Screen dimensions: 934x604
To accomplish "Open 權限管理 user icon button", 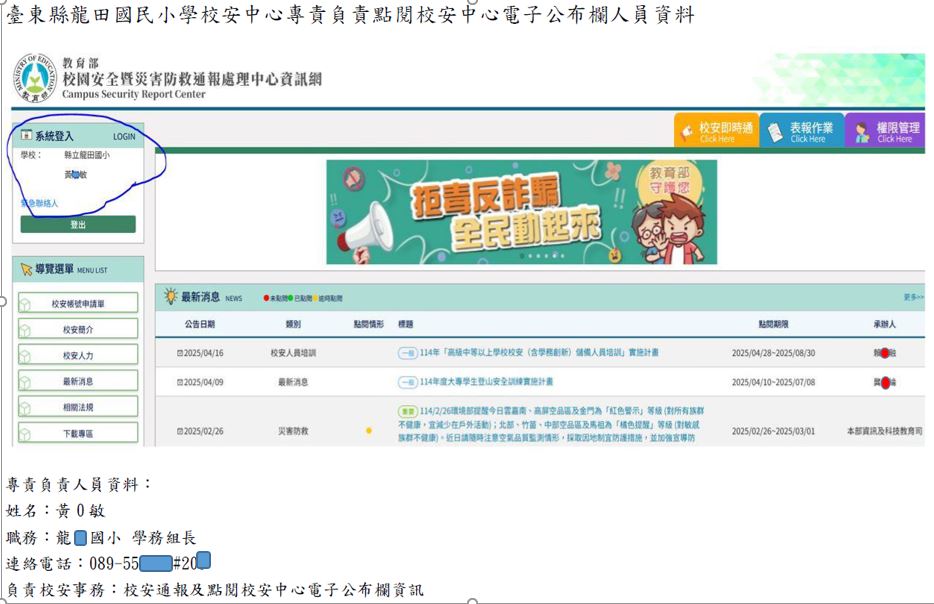I will (861, 132).
